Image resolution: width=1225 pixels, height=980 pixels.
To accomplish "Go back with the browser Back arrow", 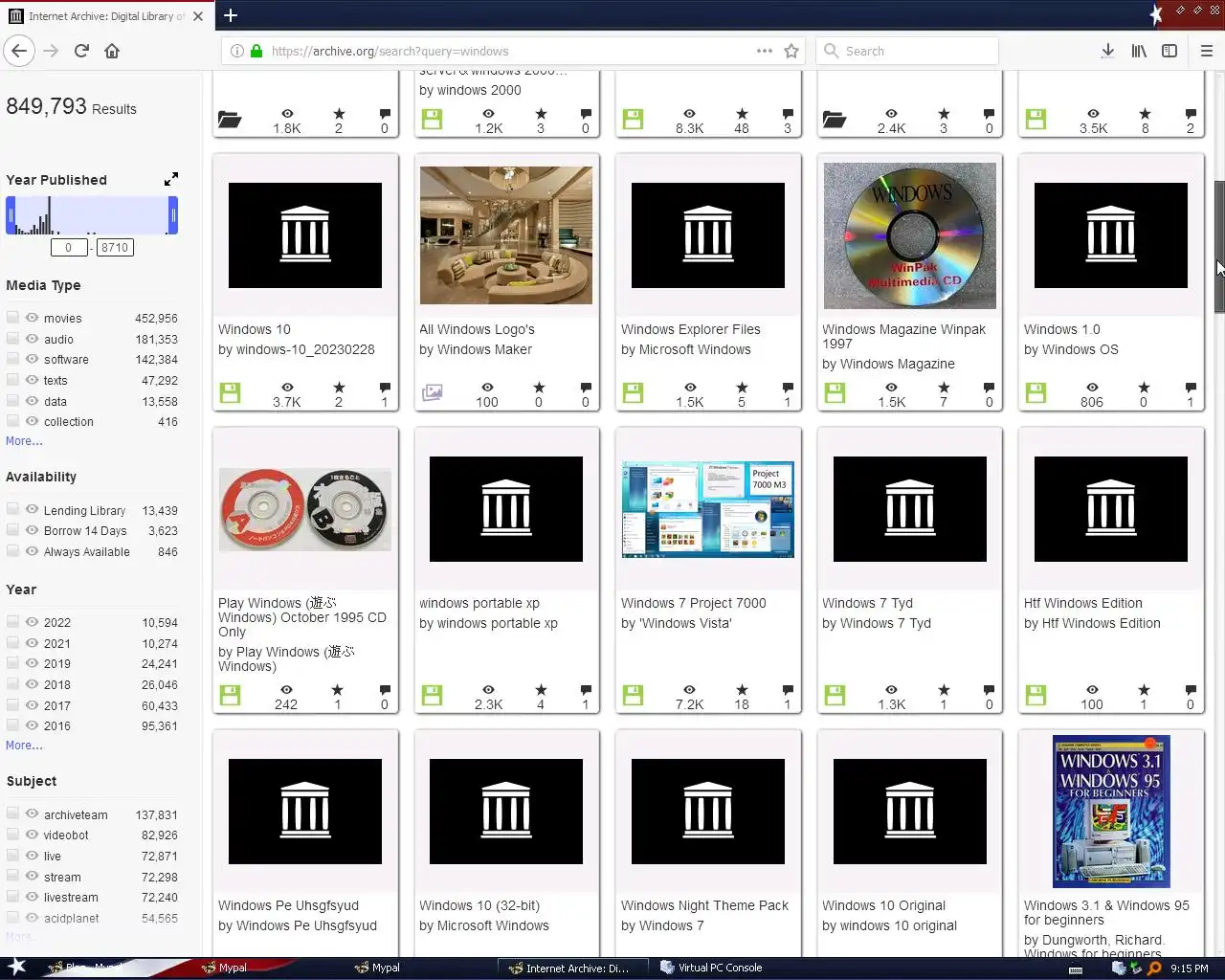I will click(19, 51).
